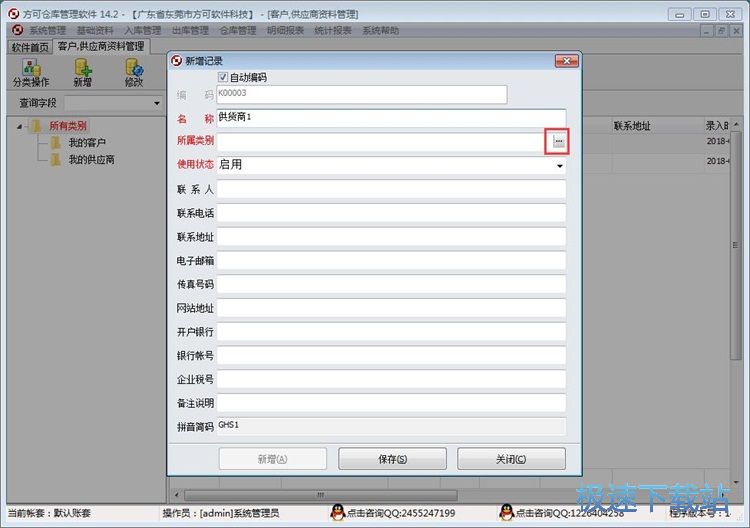
Task: Click 当前帐套：默认账套 status text
Action: [x=49, y=513]
